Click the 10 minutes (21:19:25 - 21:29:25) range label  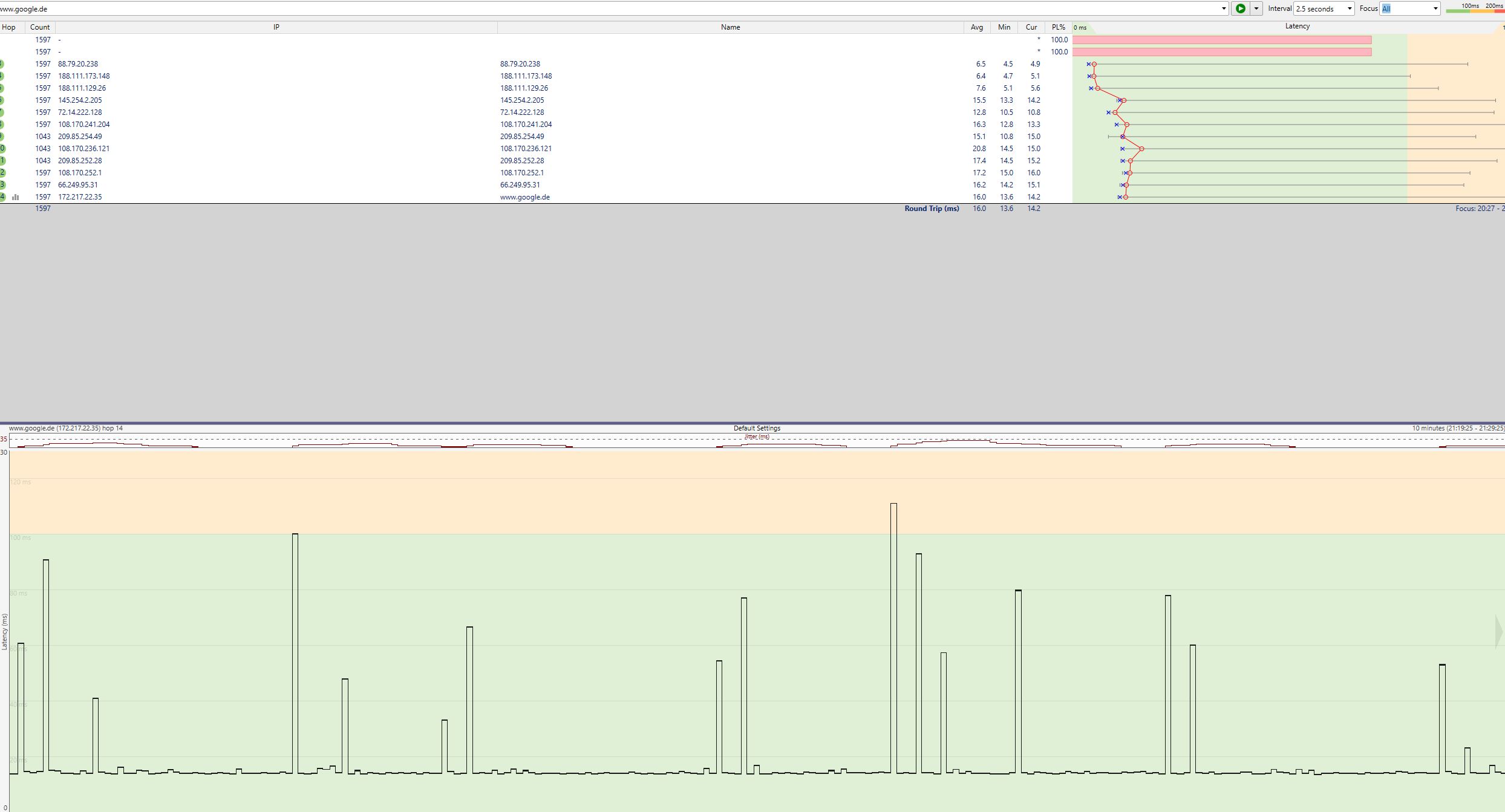click(x=1458, y=428)
